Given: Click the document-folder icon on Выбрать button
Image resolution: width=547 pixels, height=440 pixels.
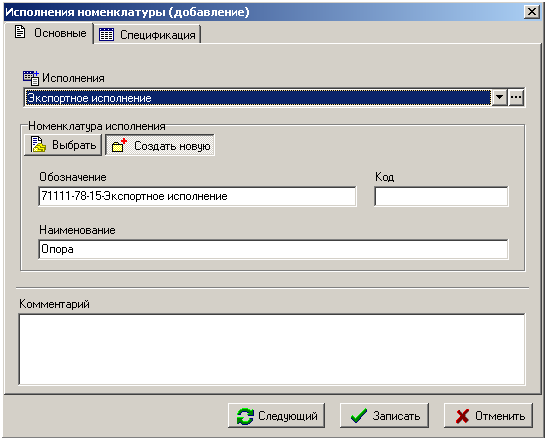Looking at the screenshot, I should coord(38,144).
